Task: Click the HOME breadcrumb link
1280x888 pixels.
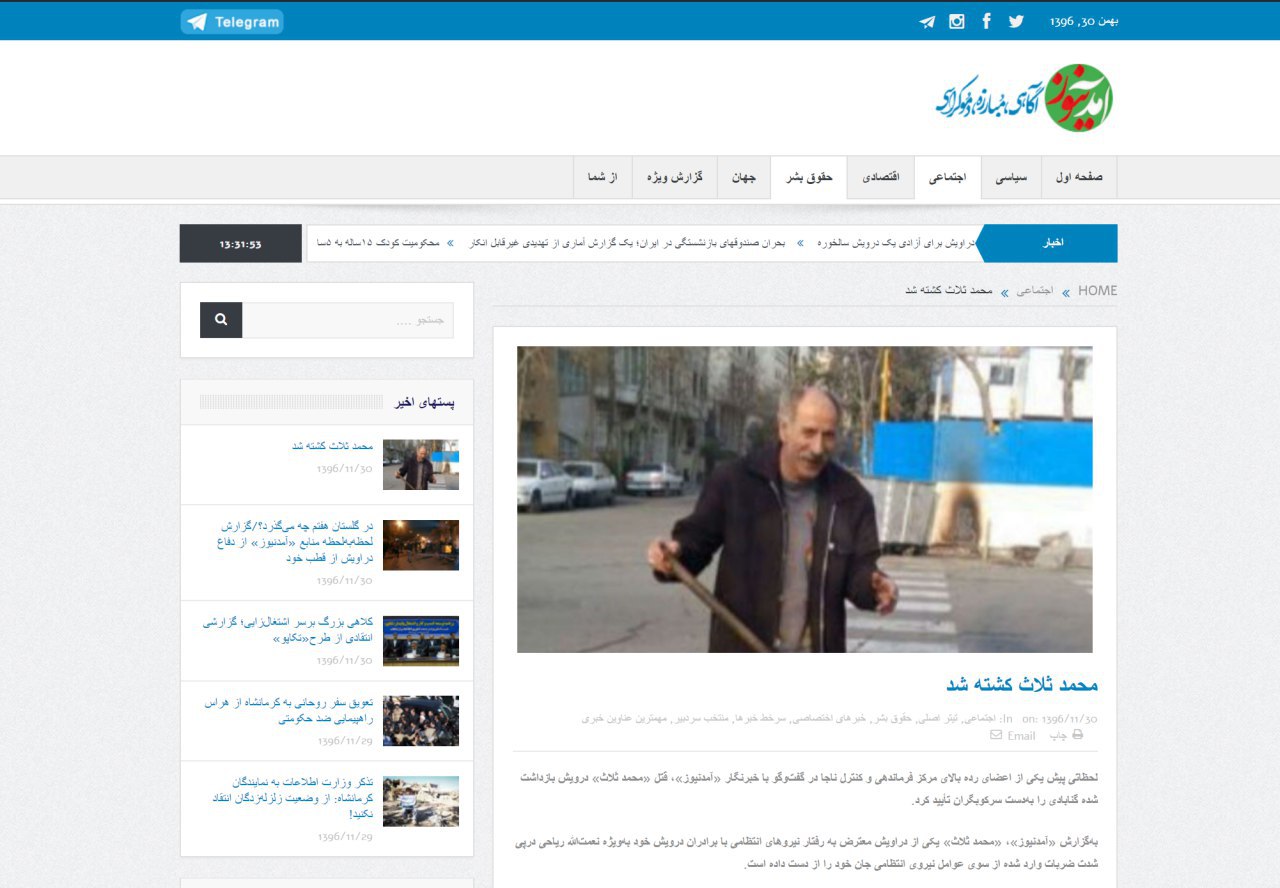Action: point(1097,291)
